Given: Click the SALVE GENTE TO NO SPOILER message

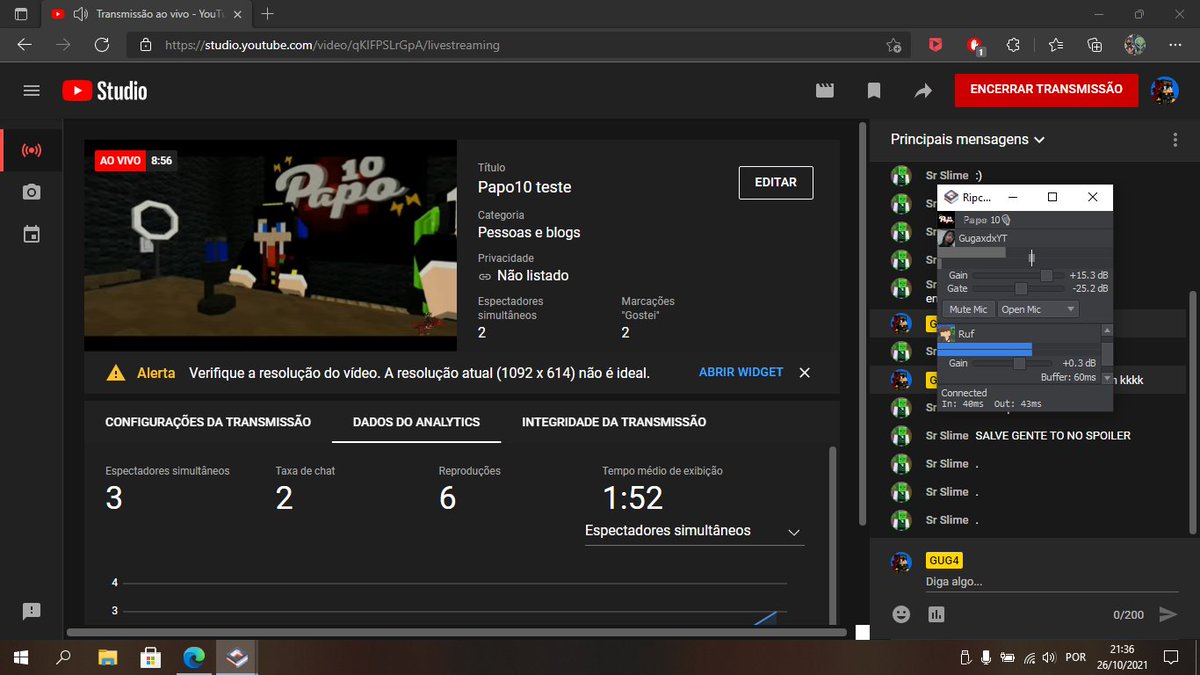Looking at the screenshot, I should pyautogui.click(x=1052, y=436).
